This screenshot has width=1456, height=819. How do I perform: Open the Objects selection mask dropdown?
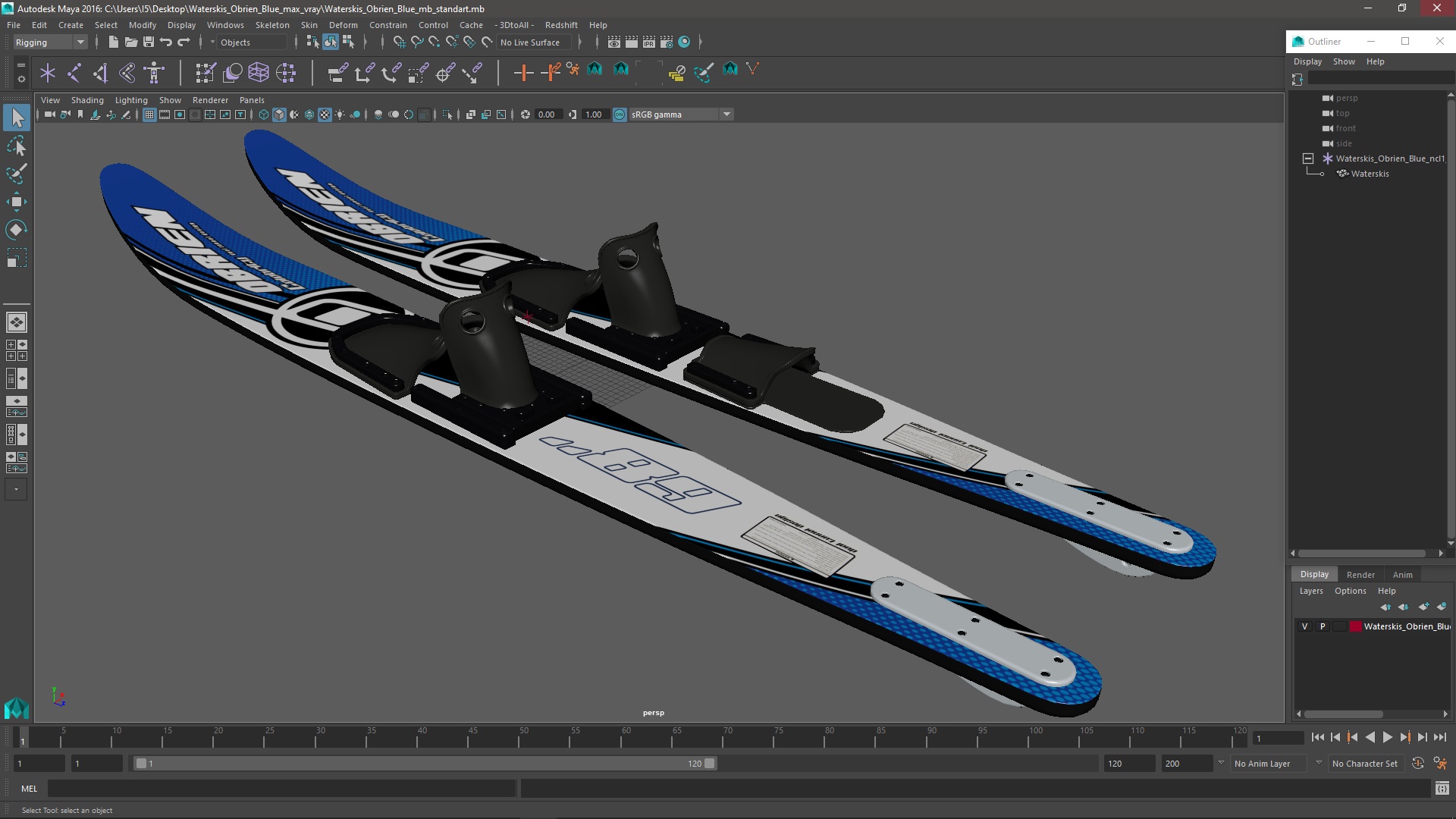[250, 42]
